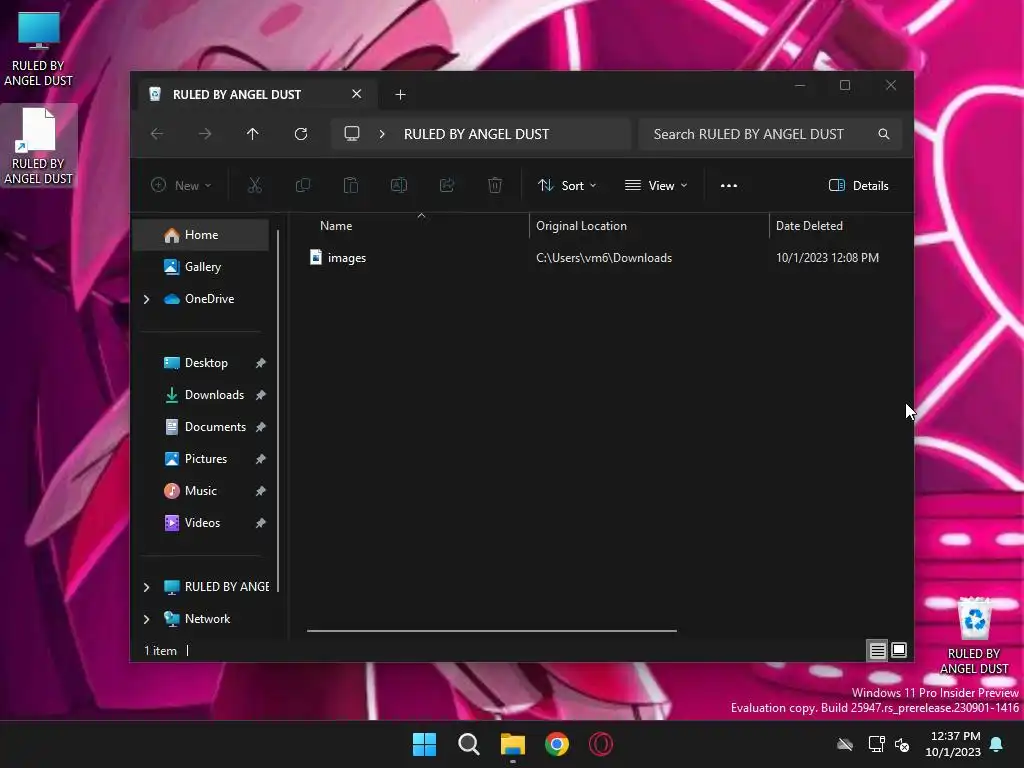Click the Copy icon in toolbar

click(302, 185)
